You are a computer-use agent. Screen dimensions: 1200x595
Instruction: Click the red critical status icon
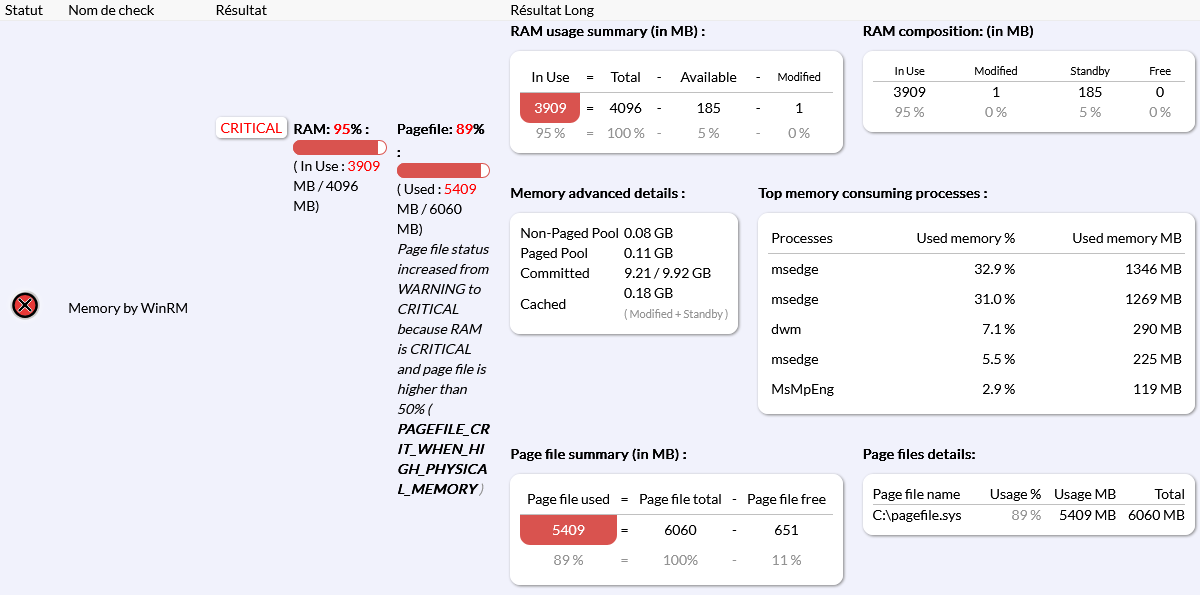pos(25,306)
